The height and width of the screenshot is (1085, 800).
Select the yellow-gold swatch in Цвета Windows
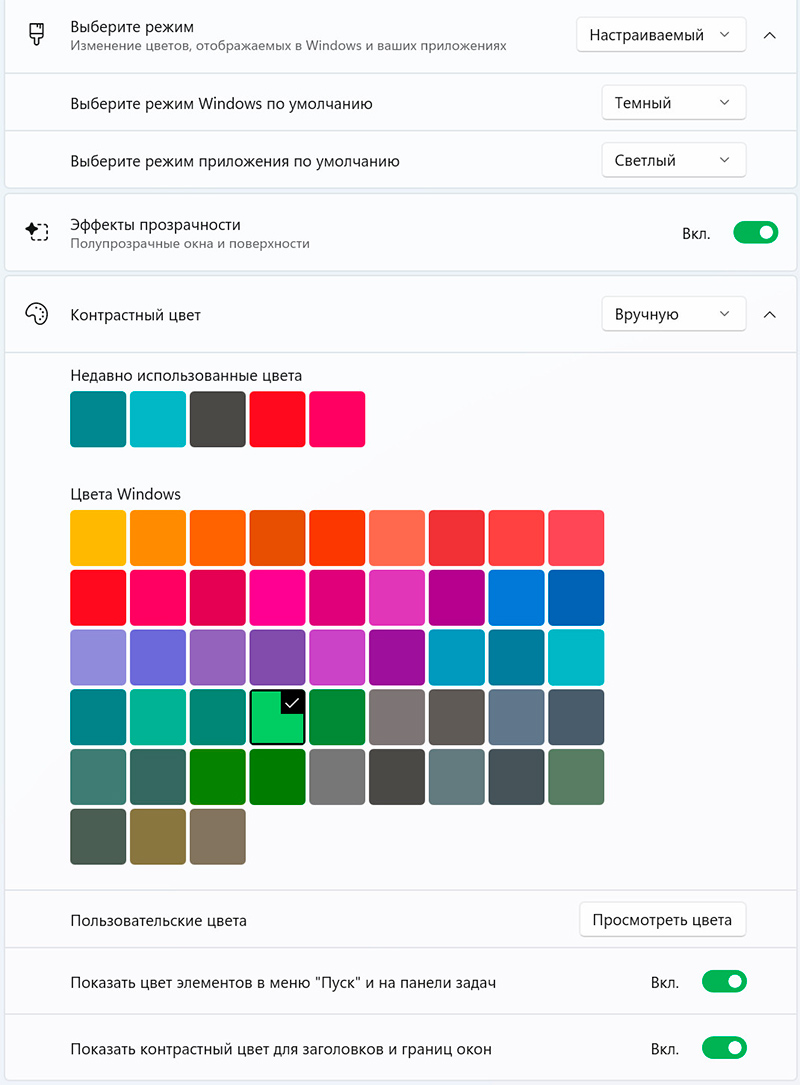[98, 538]
